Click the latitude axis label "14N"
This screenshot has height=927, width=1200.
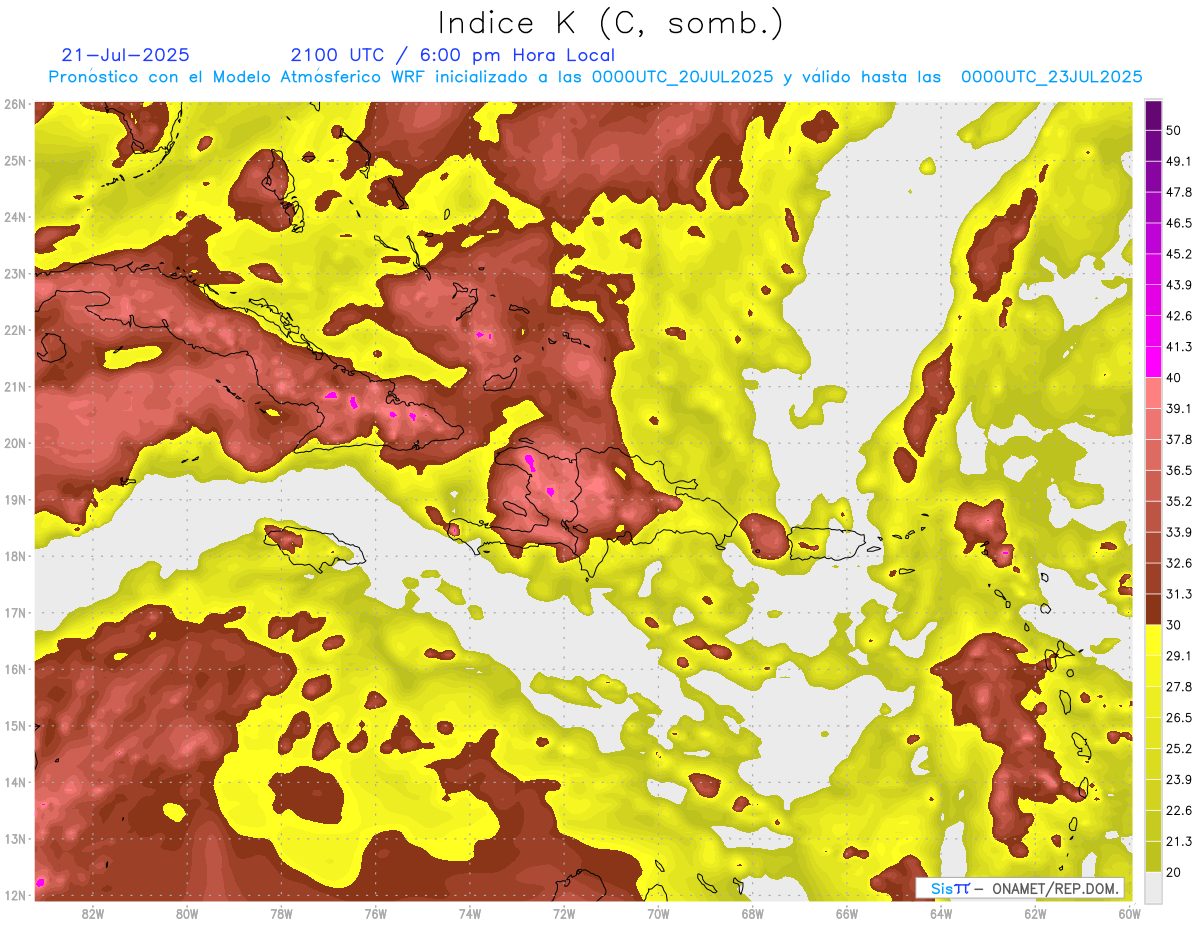click(15, 782)
